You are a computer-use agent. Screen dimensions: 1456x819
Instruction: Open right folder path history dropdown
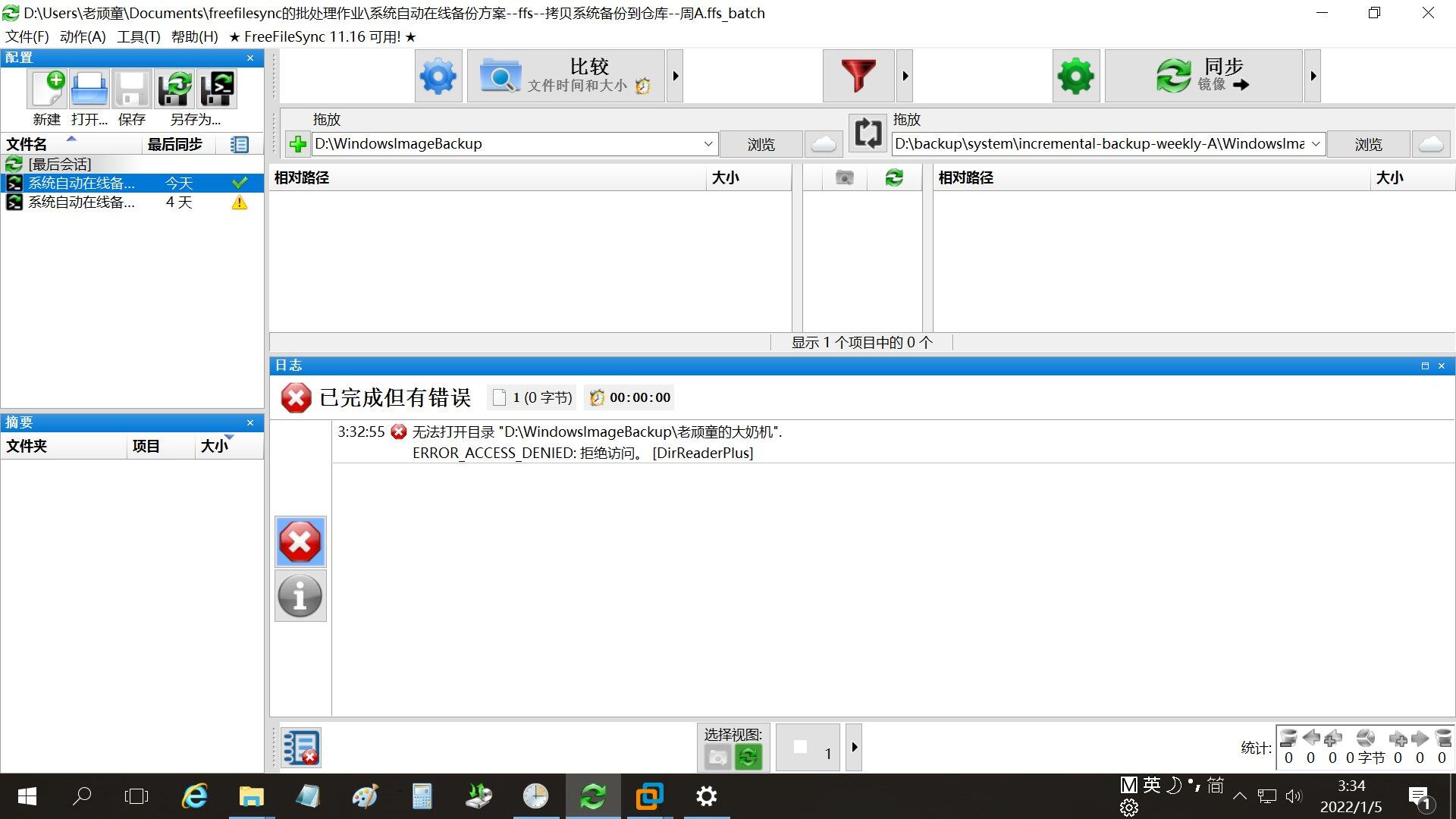[x=1316, y=144]
